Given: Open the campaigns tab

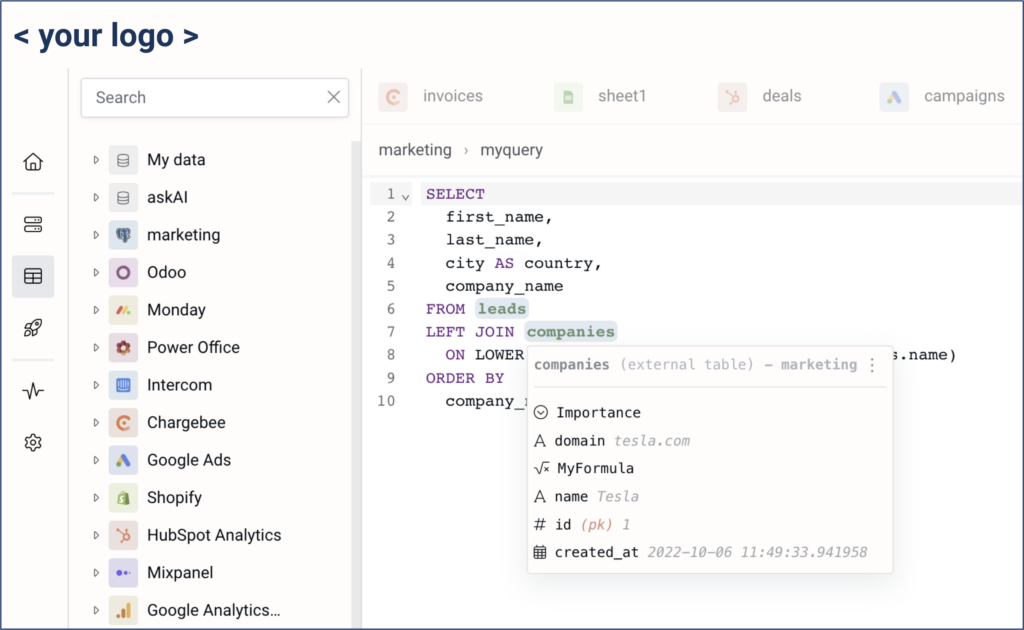Looking at the screenshot, I should 963,96.
